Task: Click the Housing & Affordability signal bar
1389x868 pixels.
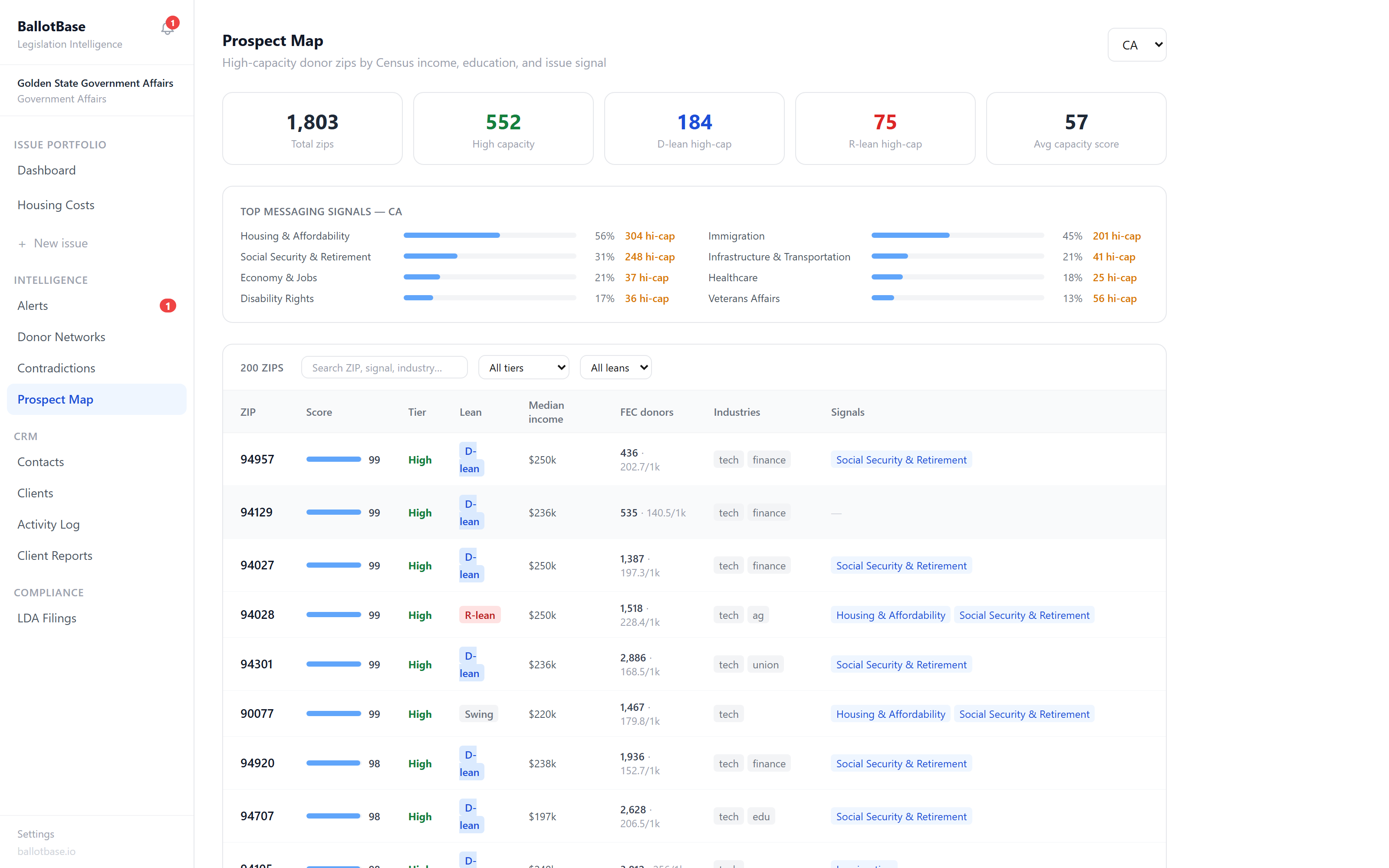Action: (490, 235)
